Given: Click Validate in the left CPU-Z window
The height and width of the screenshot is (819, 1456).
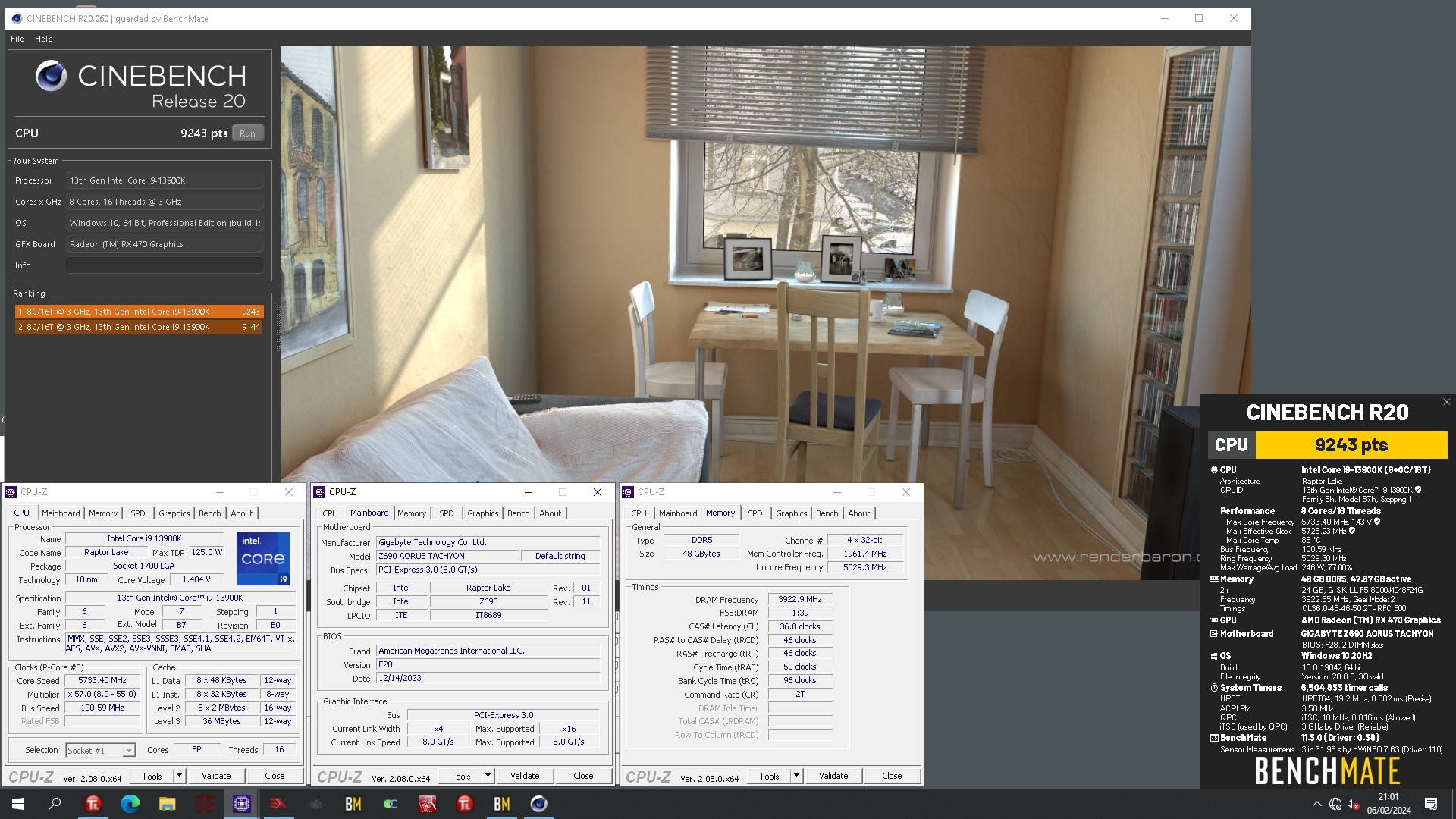Looking at the screenshot, I should [x=216, y=776].
